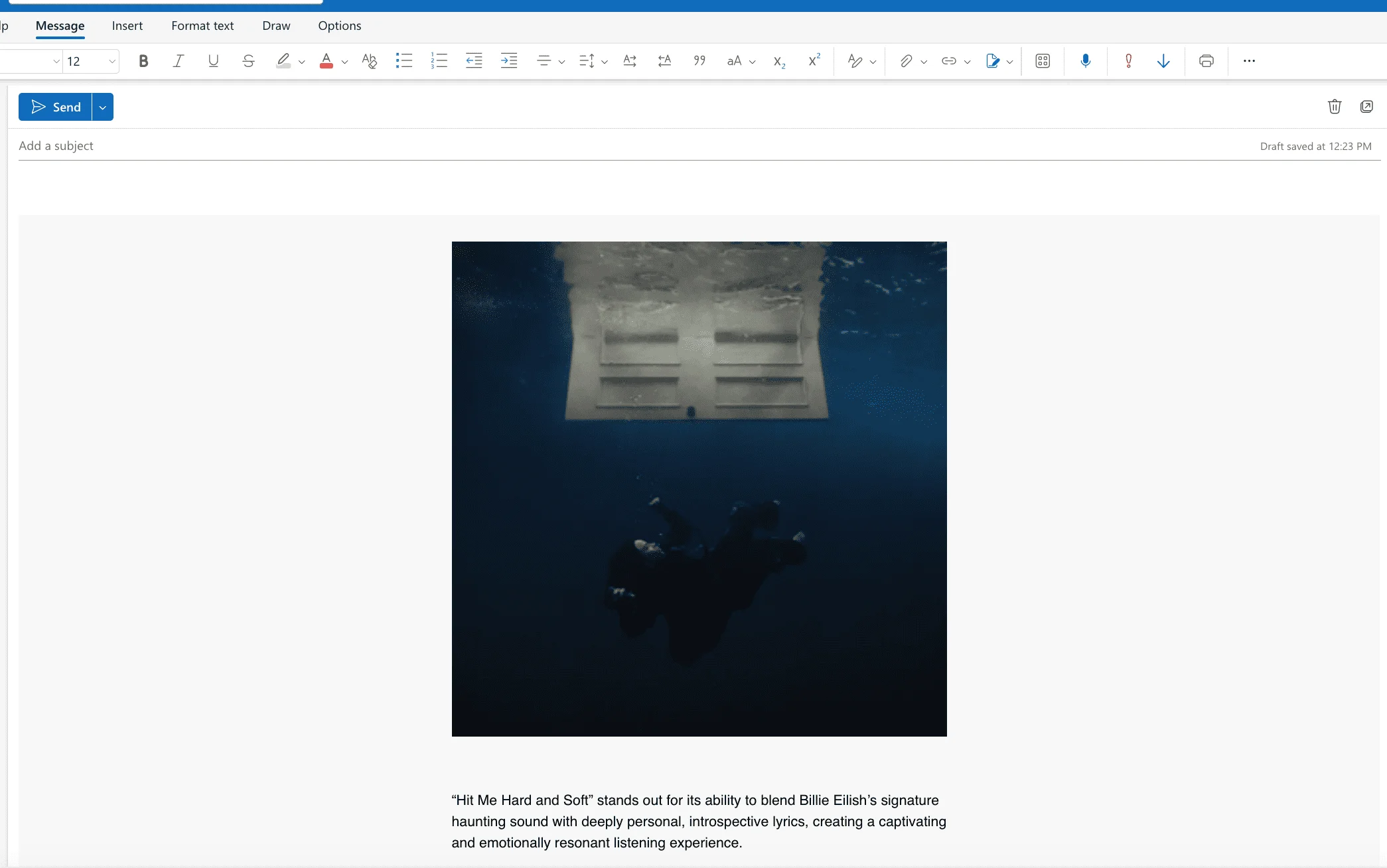This screenshot has width=1387, height=868.
Task: Click the signature icon
Action: pos(992,61)
